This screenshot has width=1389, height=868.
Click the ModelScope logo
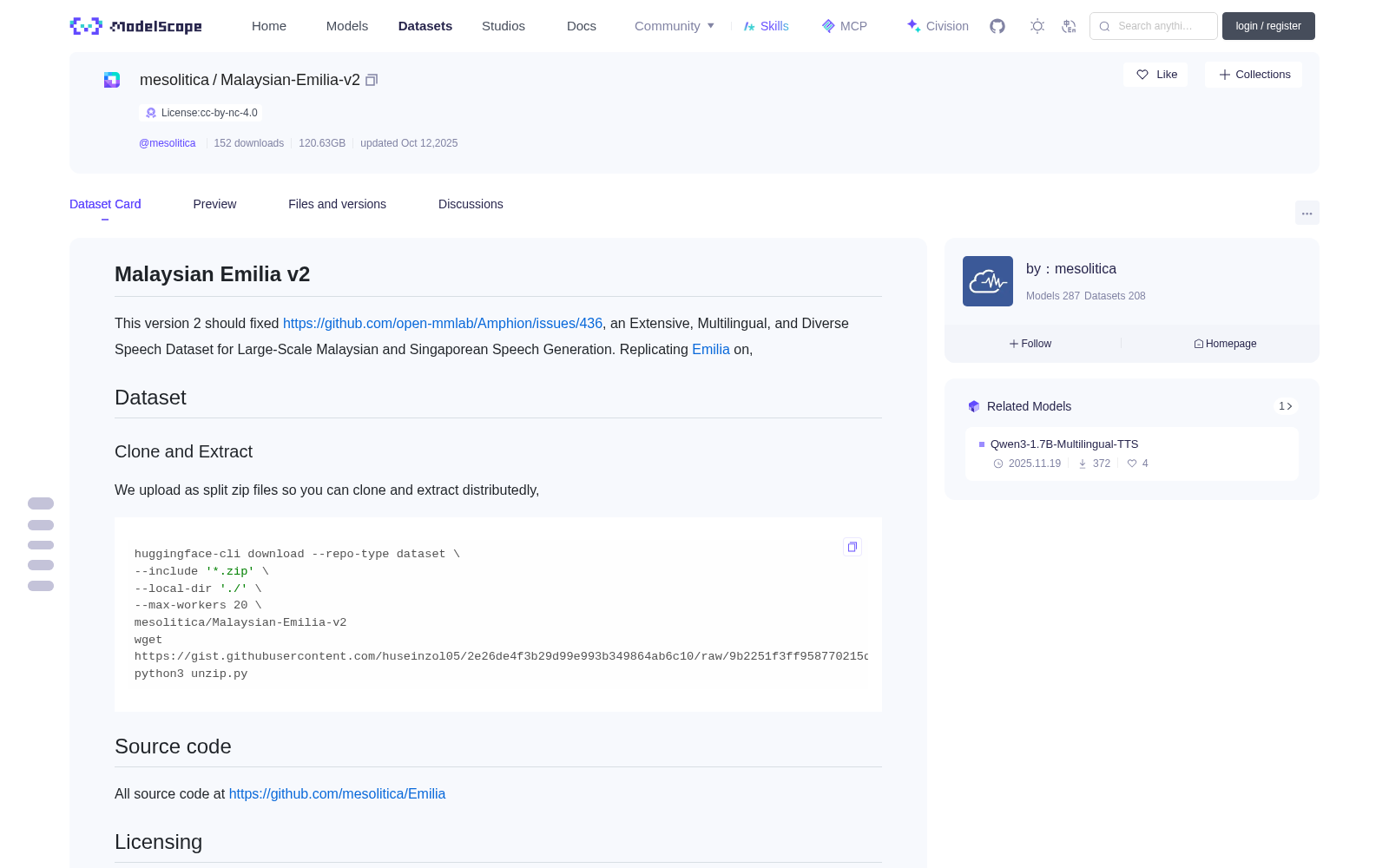(135, 26)
